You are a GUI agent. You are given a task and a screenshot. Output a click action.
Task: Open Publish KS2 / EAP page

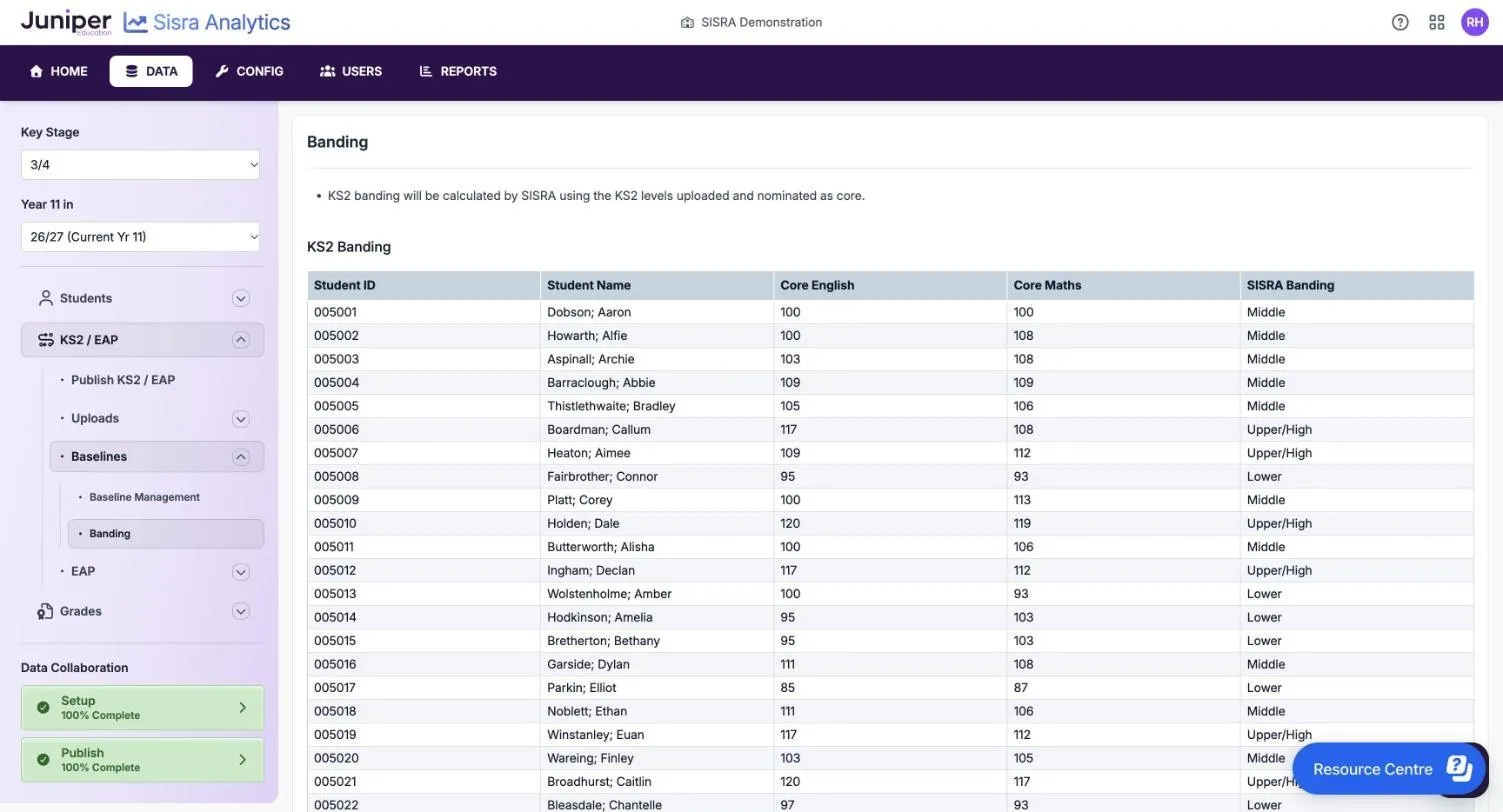coord(123,380)
